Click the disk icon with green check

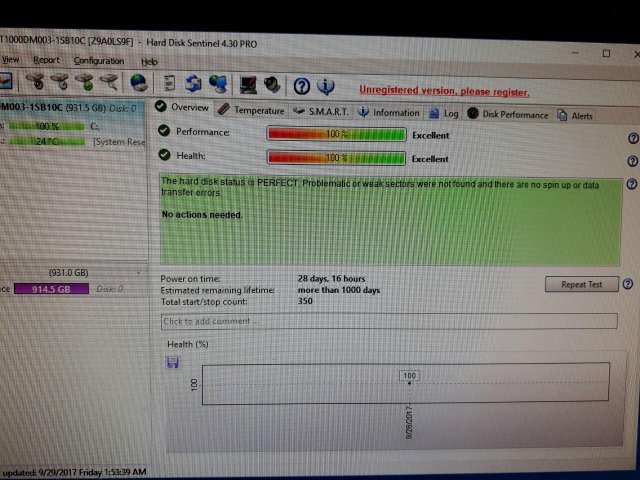tap(85, 81)
